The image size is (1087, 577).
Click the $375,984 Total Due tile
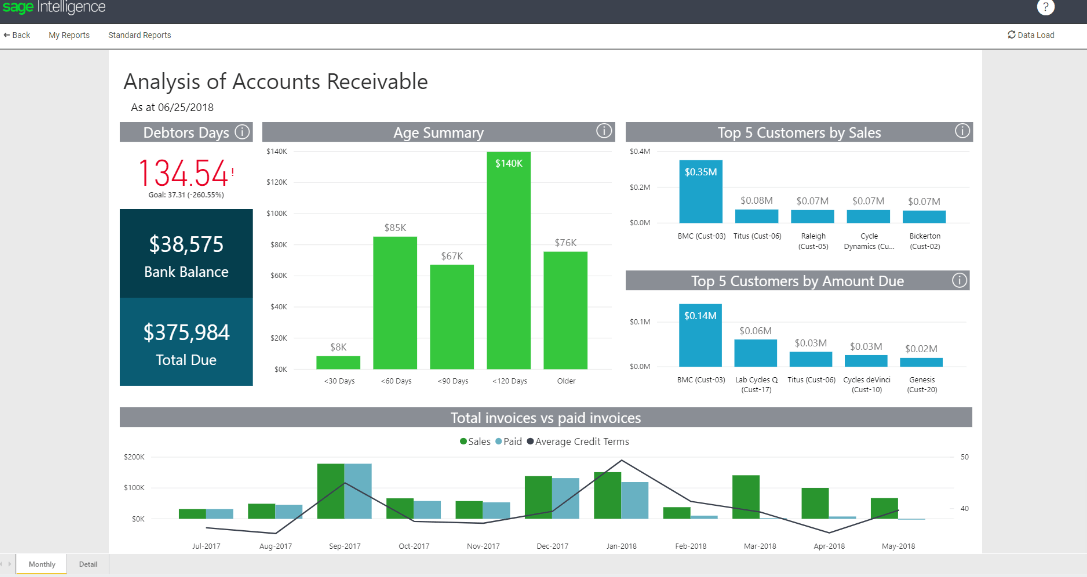186,342
